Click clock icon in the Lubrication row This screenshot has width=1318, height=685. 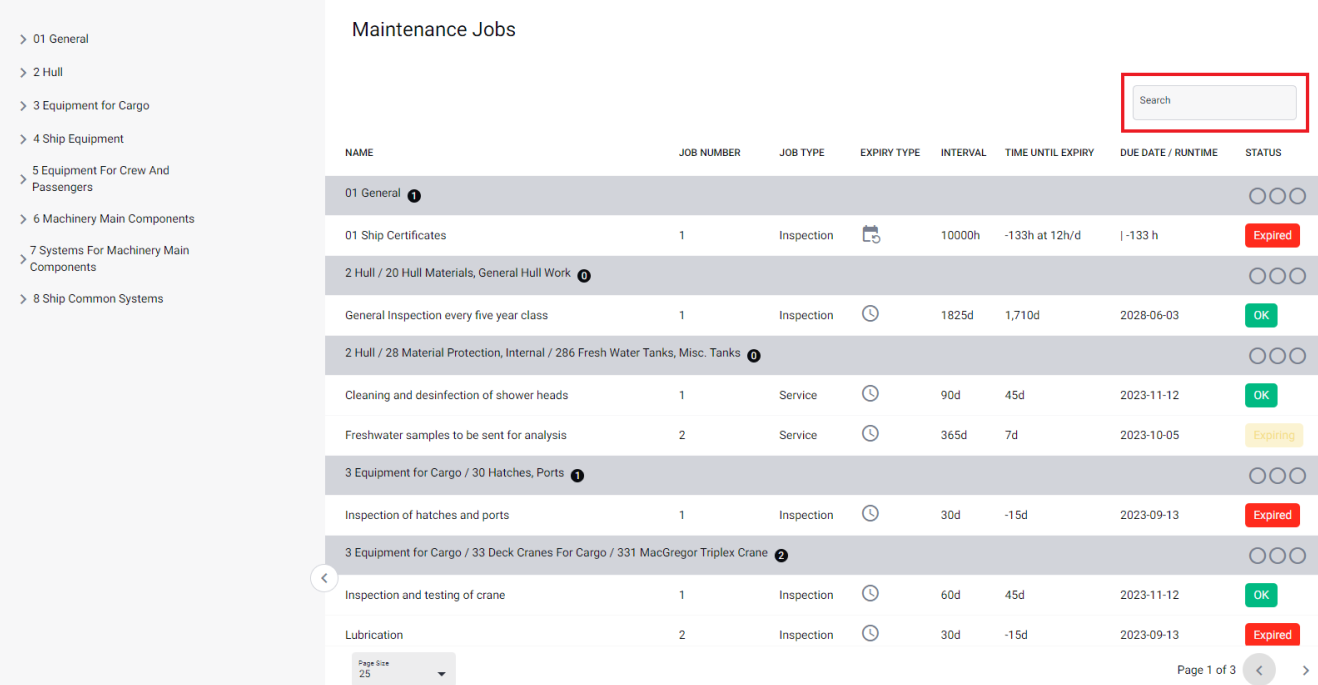(x=871, y=634)
